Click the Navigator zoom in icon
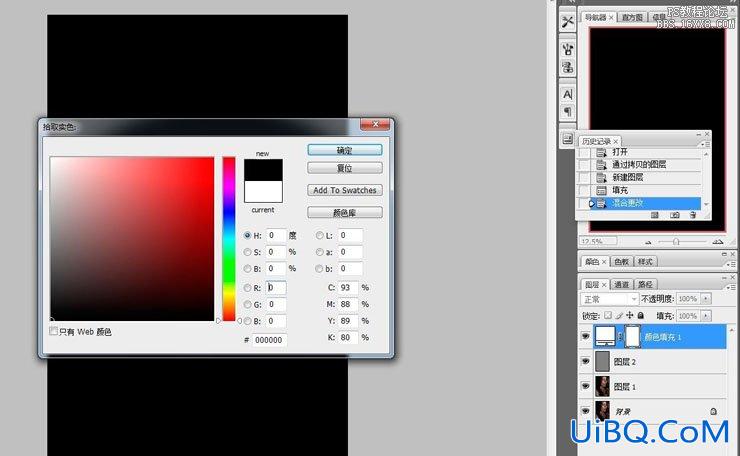 [x=717, y=242]
